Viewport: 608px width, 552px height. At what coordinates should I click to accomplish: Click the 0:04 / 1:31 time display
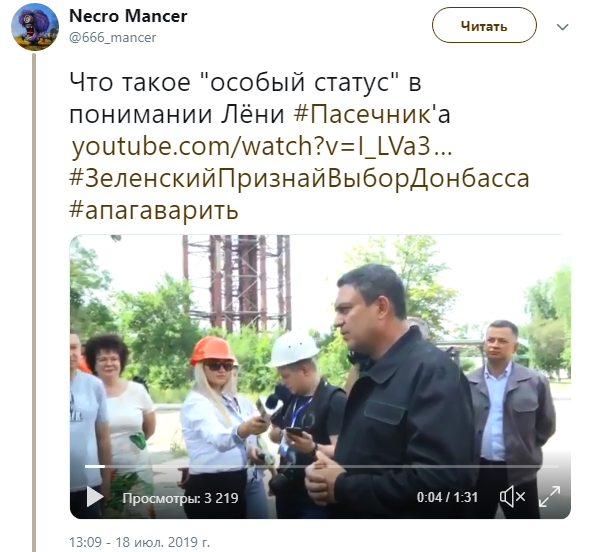pos(447,497)
